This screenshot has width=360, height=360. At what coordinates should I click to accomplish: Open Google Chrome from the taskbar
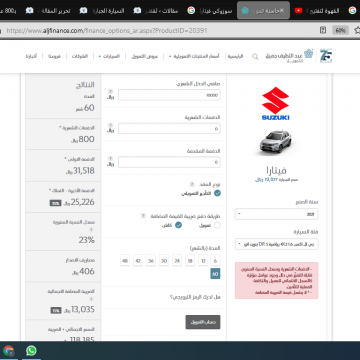(9, 350)
